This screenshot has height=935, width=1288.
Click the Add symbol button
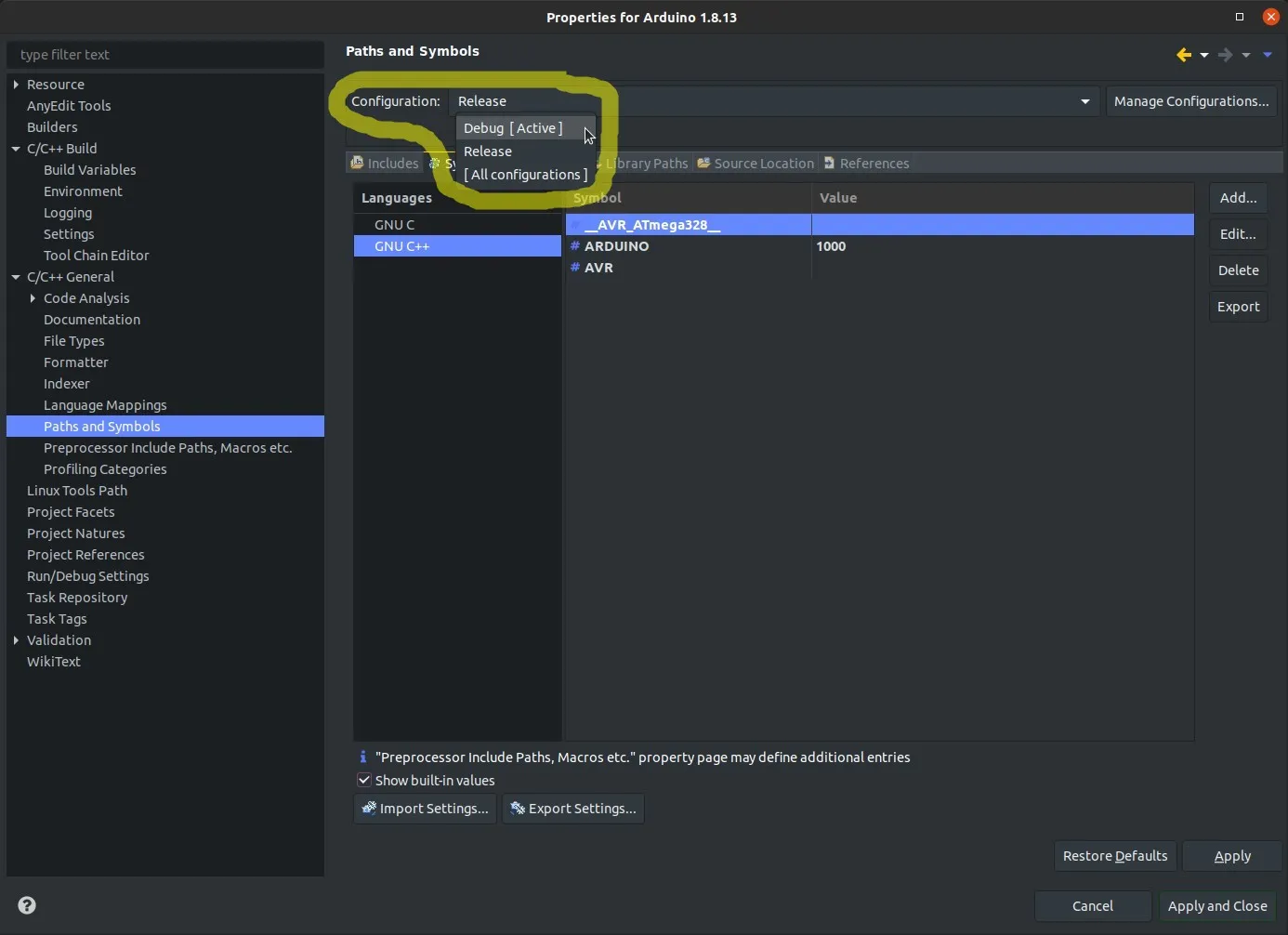[1238, 198]
